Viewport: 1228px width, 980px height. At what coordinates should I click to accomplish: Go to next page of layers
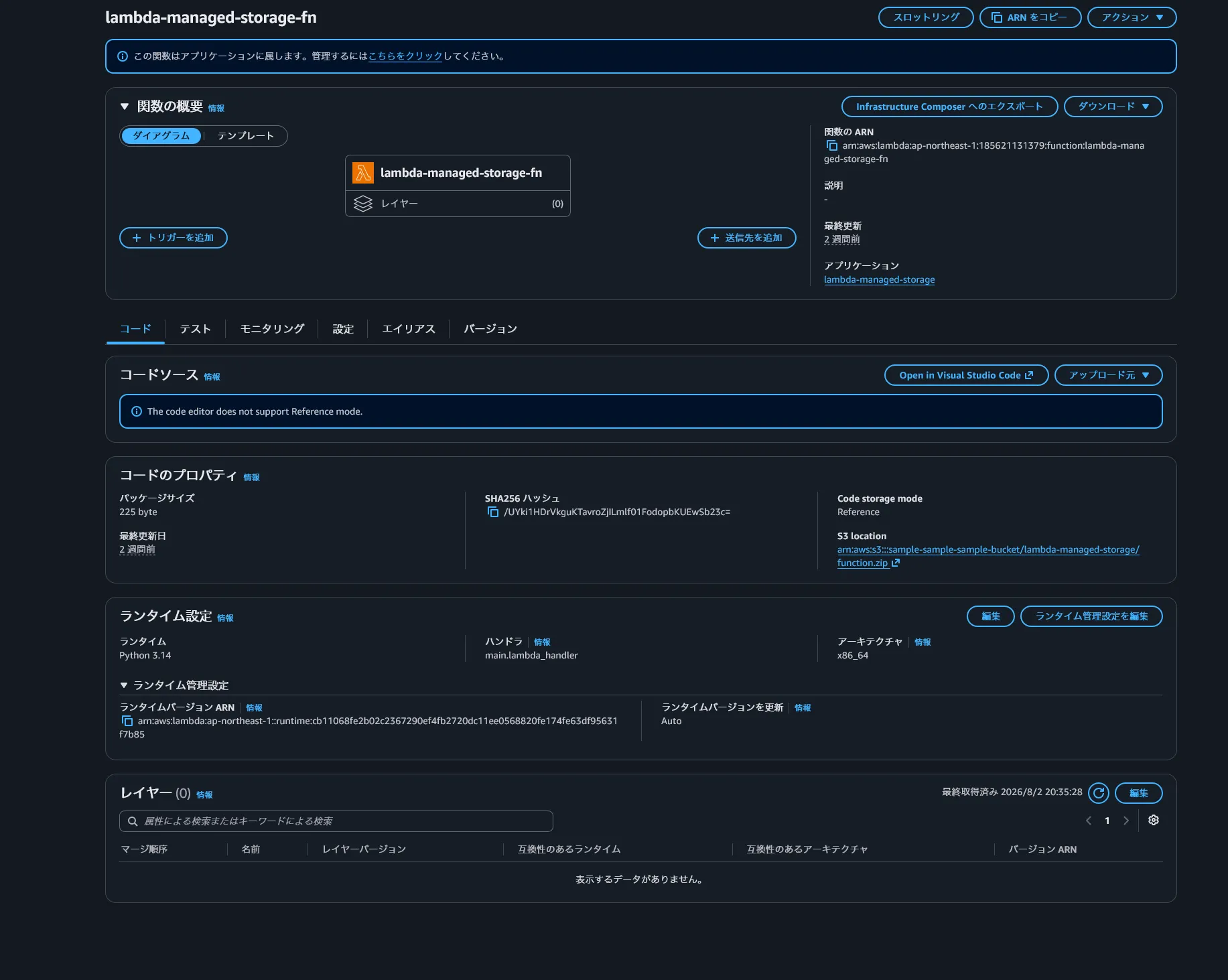tap(1126, 821)
